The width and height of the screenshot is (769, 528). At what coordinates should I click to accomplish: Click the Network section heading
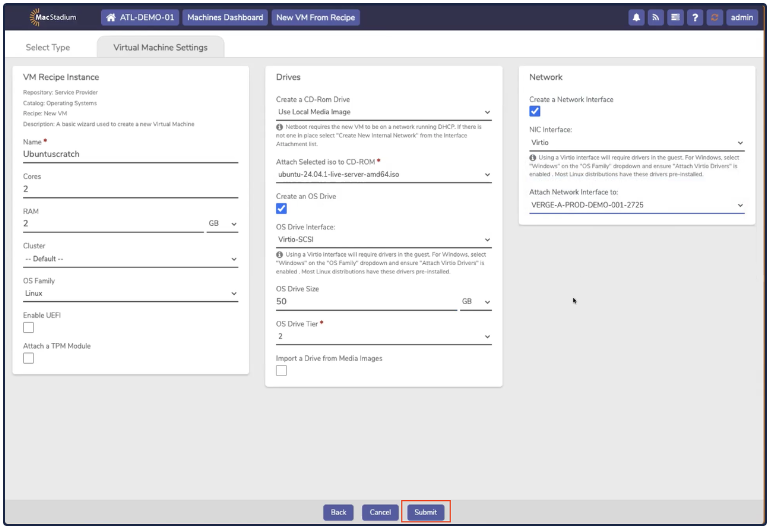(x=546, y=77)
